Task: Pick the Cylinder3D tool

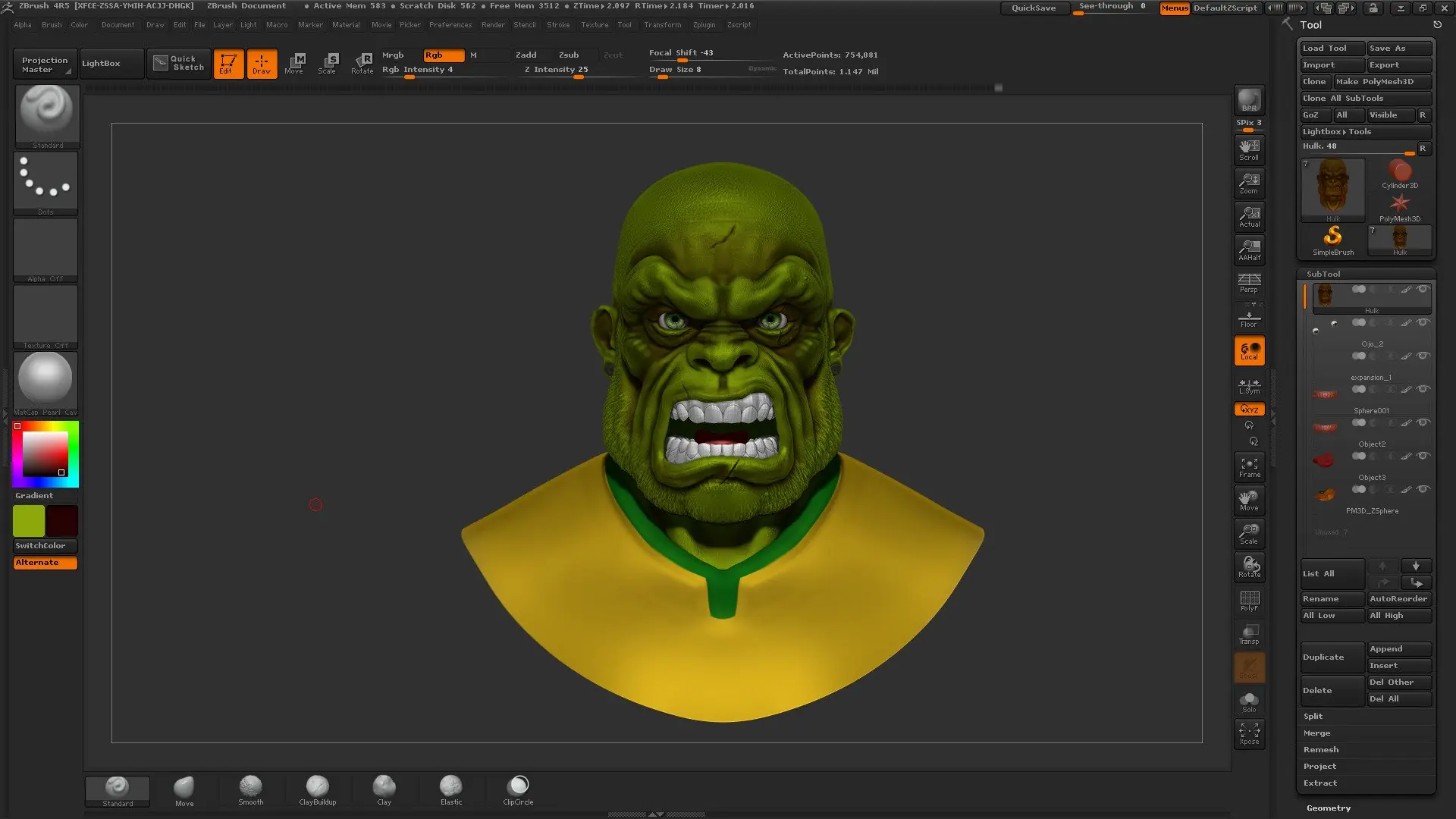Action: tap(1400, 174)
